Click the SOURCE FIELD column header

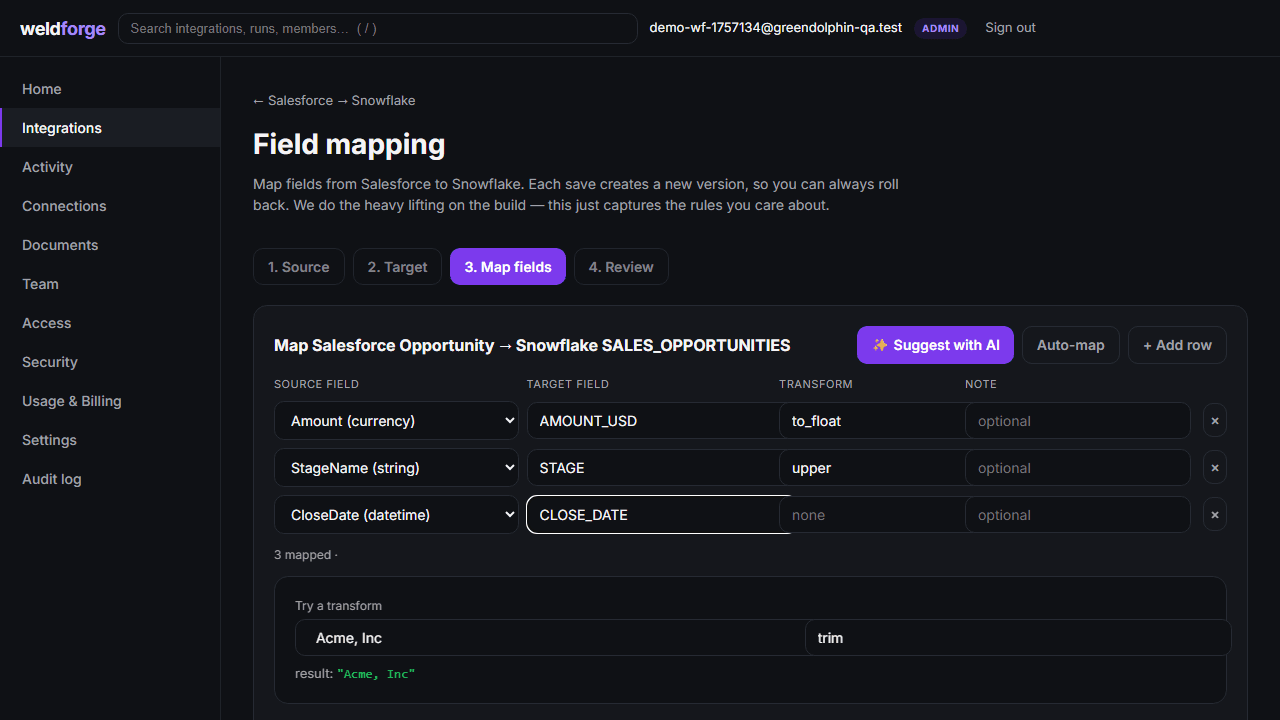[316, 384]
